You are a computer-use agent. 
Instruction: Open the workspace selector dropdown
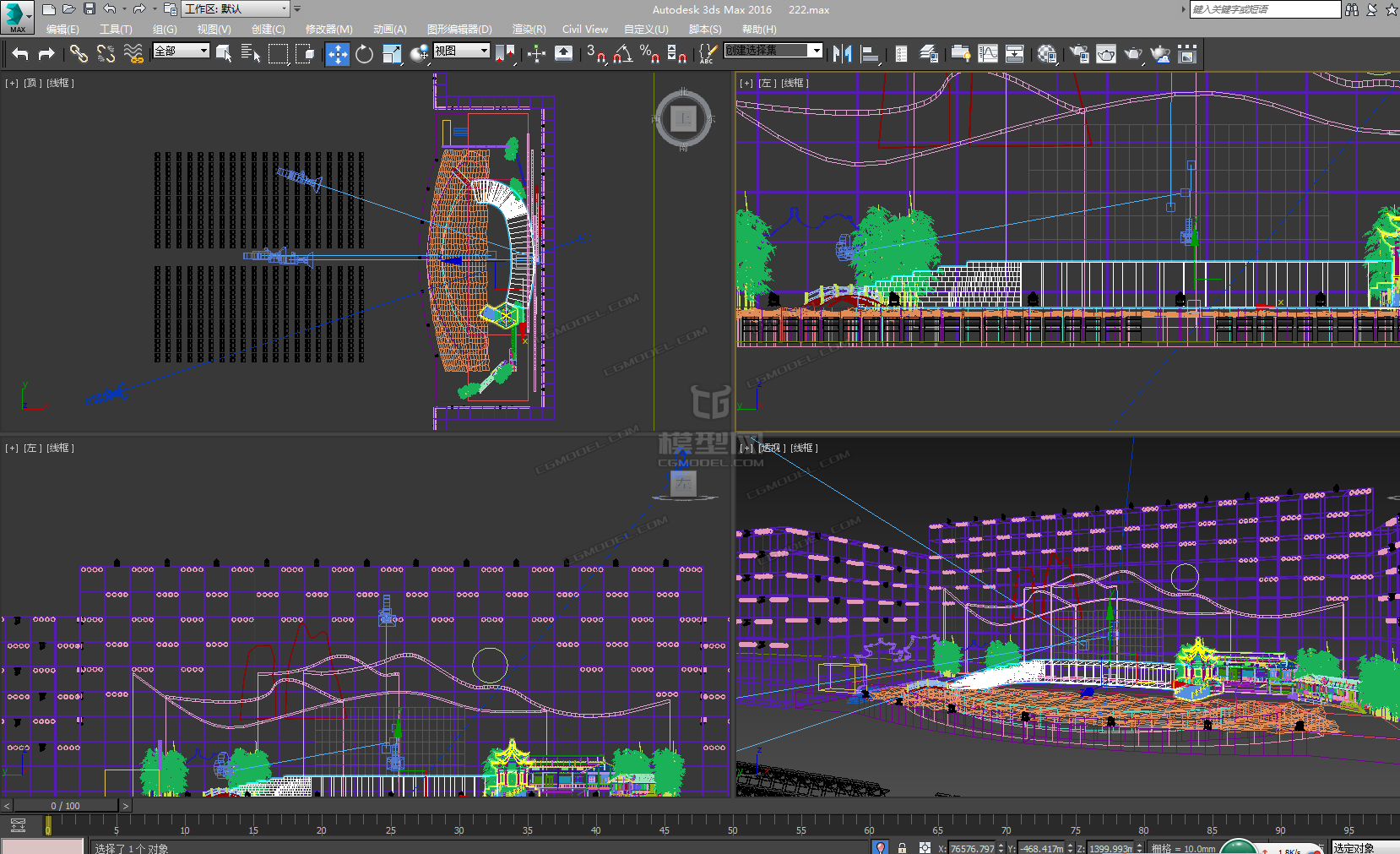point(236,9)
